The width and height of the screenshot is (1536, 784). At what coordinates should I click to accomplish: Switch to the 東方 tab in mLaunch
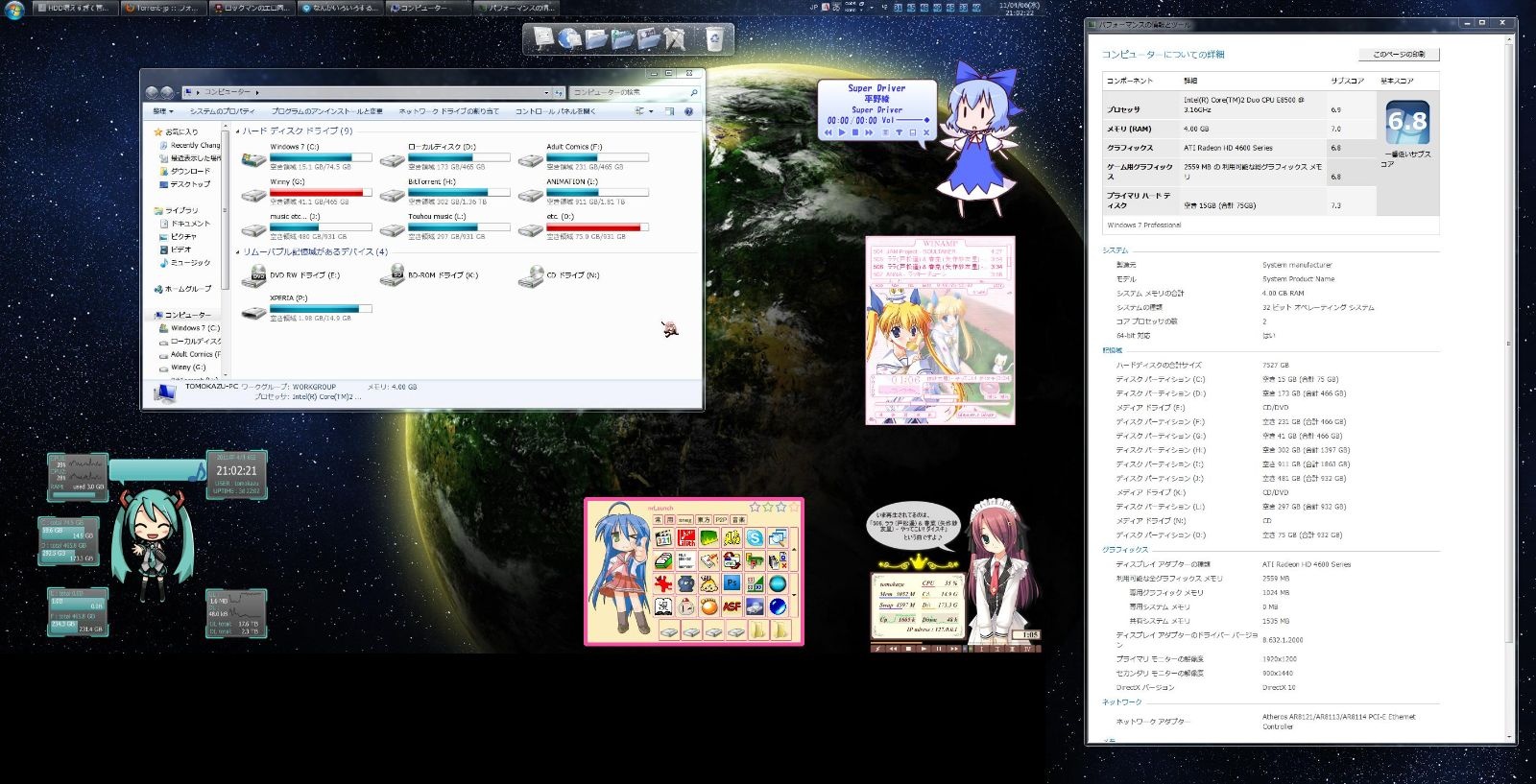coord(704,520)
